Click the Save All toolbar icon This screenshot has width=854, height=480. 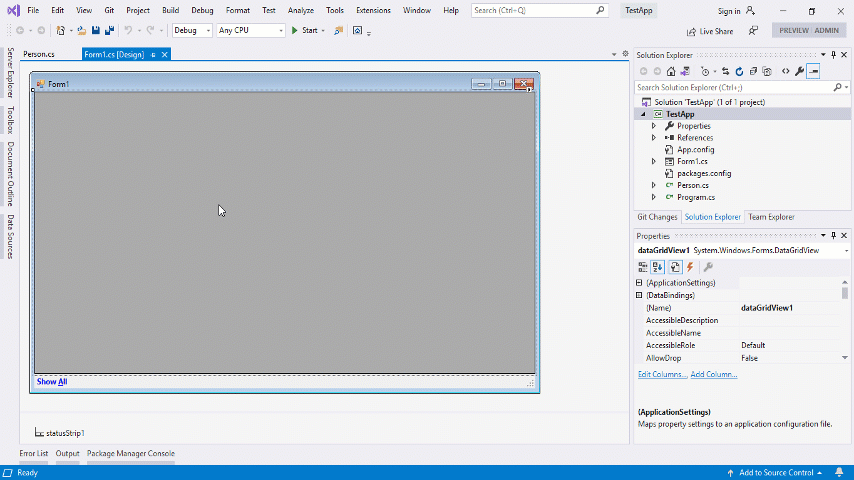click(x=109, y=31)
